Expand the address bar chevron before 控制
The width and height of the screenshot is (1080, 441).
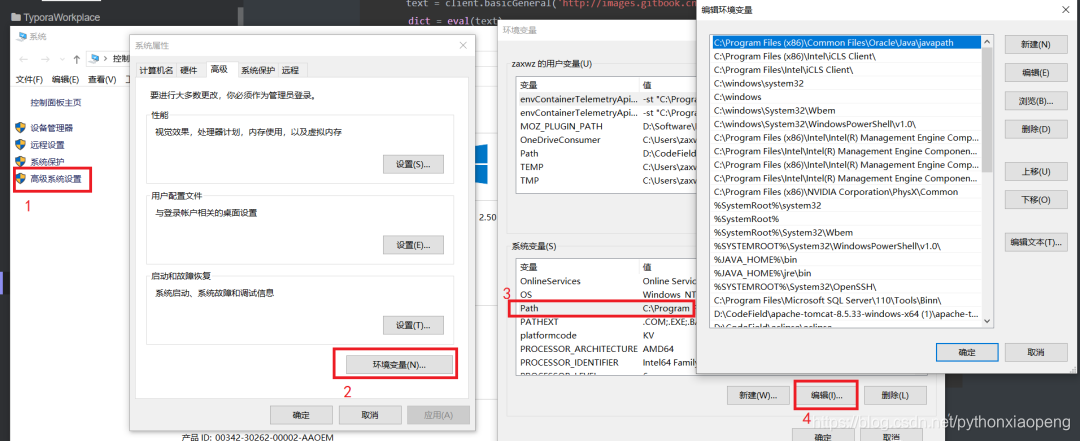106,59
